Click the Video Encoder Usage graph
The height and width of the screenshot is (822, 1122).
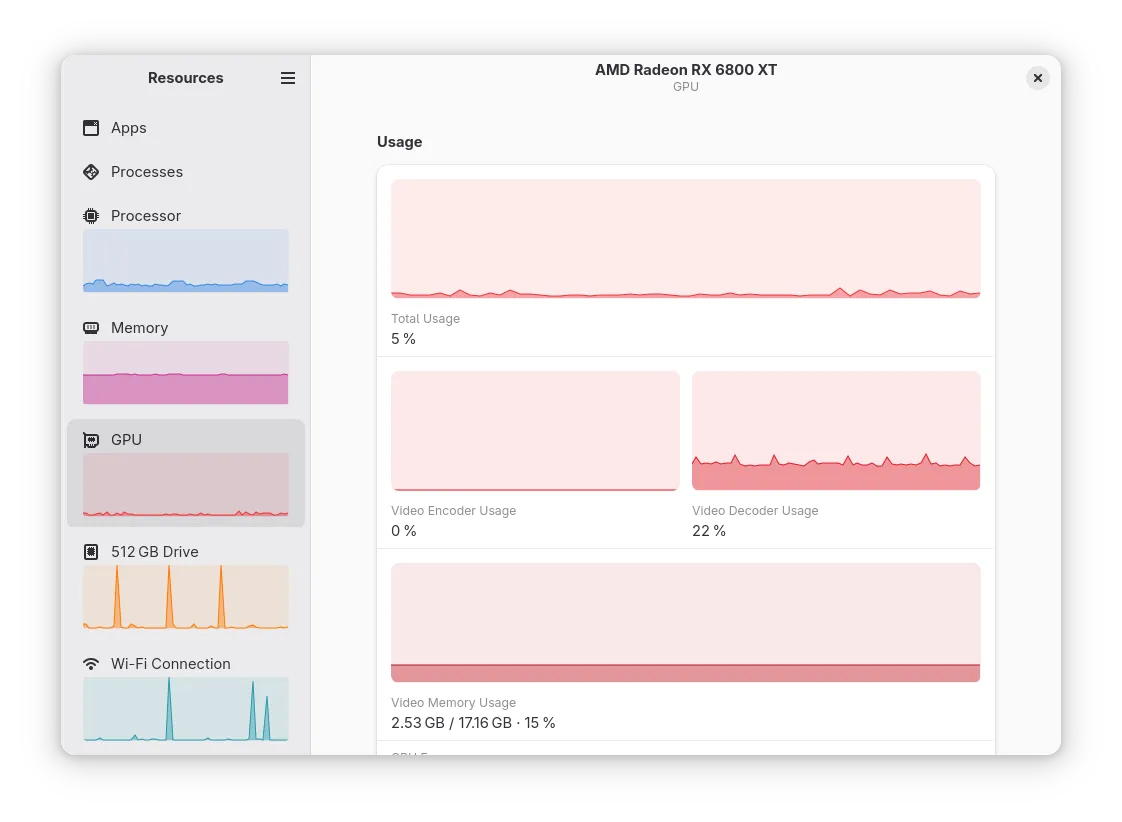535,430
